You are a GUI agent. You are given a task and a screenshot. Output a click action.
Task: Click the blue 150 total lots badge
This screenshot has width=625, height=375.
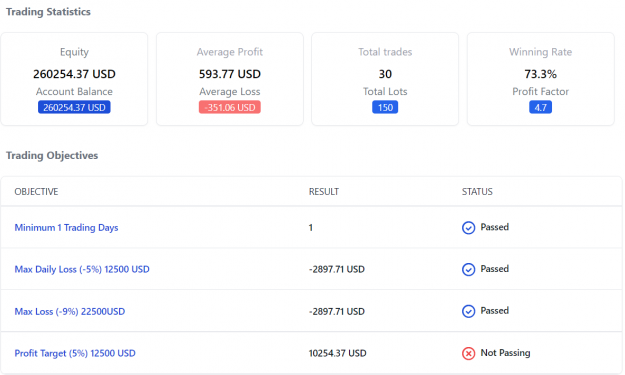(x=385, y=107)
